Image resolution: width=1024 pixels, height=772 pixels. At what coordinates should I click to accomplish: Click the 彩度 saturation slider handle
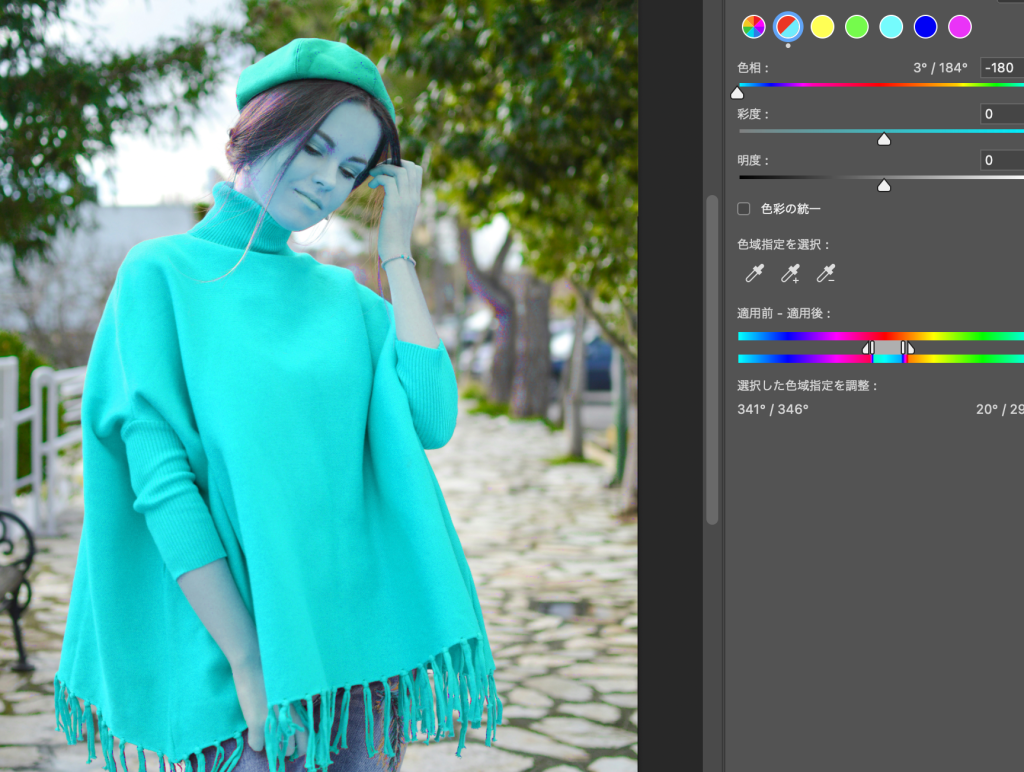point(884,139)
